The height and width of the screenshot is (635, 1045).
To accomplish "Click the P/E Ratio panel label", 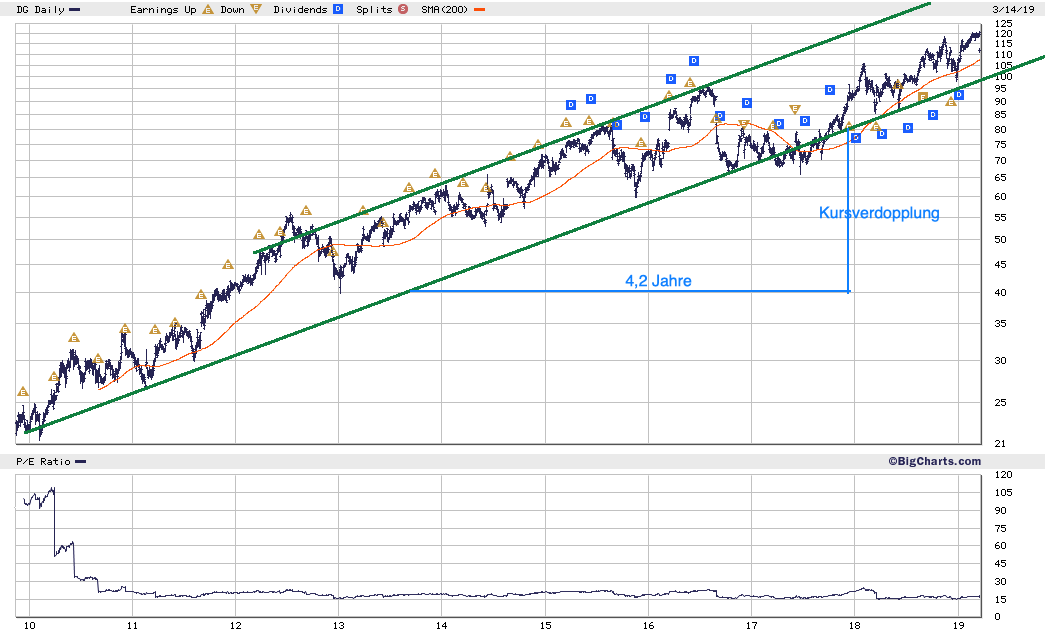I will point(43,462).
